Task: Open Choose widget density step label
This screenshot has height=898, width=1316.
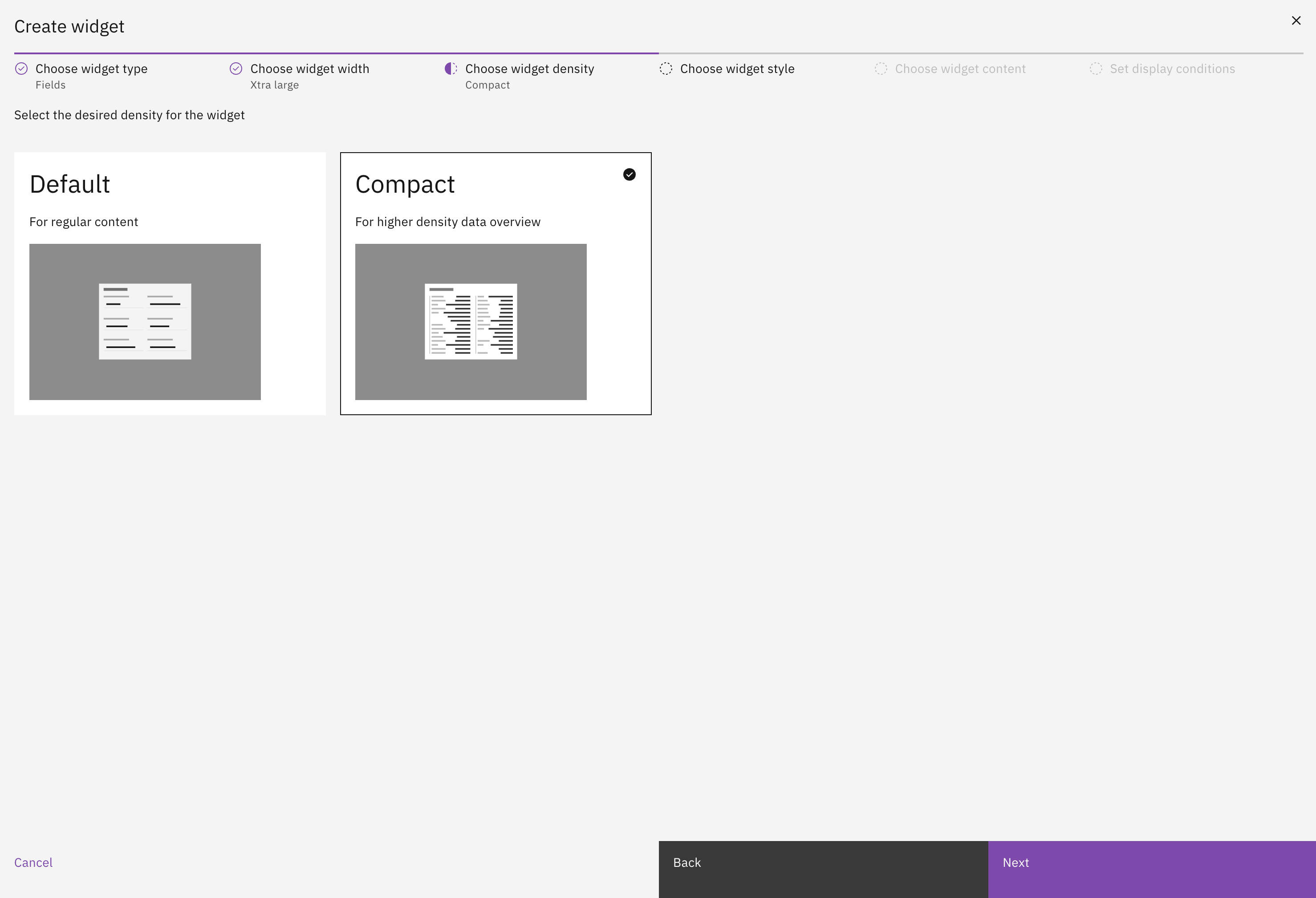Action: tap(529, 69)
